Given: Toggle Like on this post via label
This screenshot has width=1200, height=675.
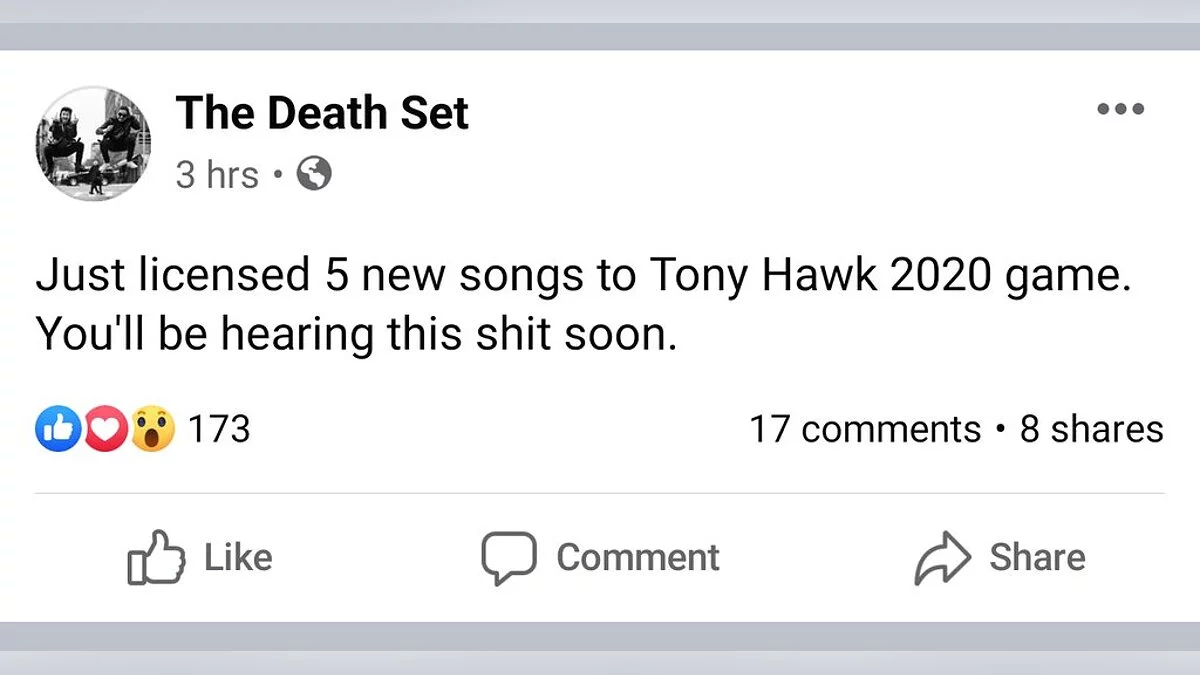Looking at the screenshot, I should click(238, 557).
